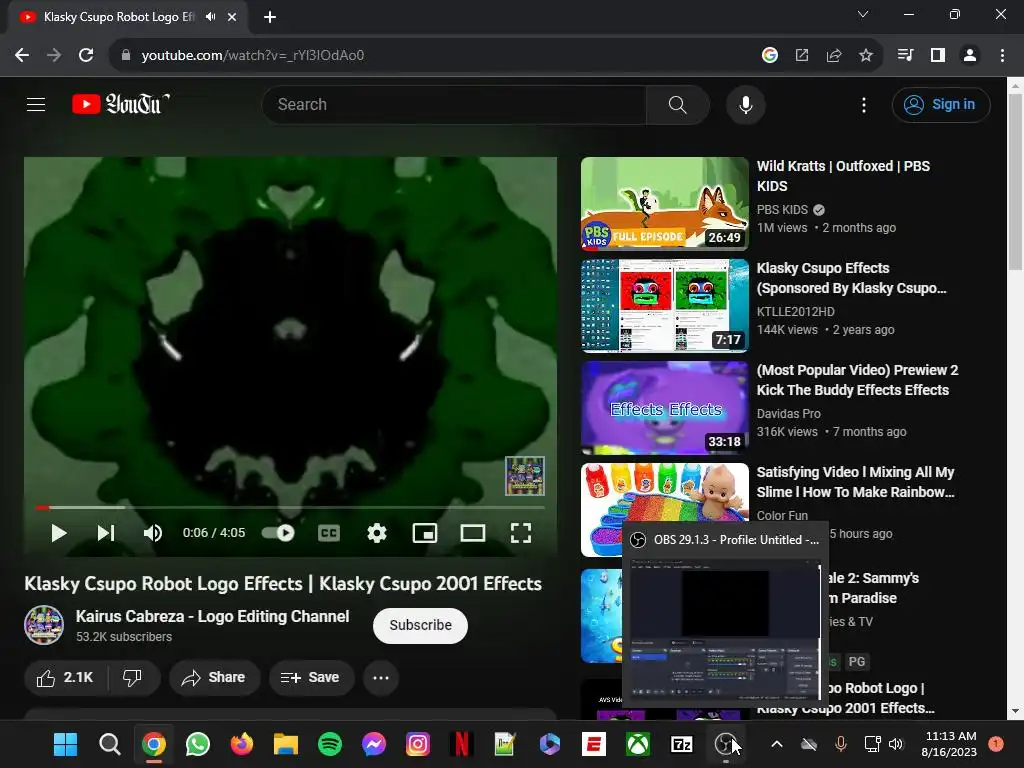Open Kairus Cabreza - Logo Editing Channel link

tap(212, 616)
